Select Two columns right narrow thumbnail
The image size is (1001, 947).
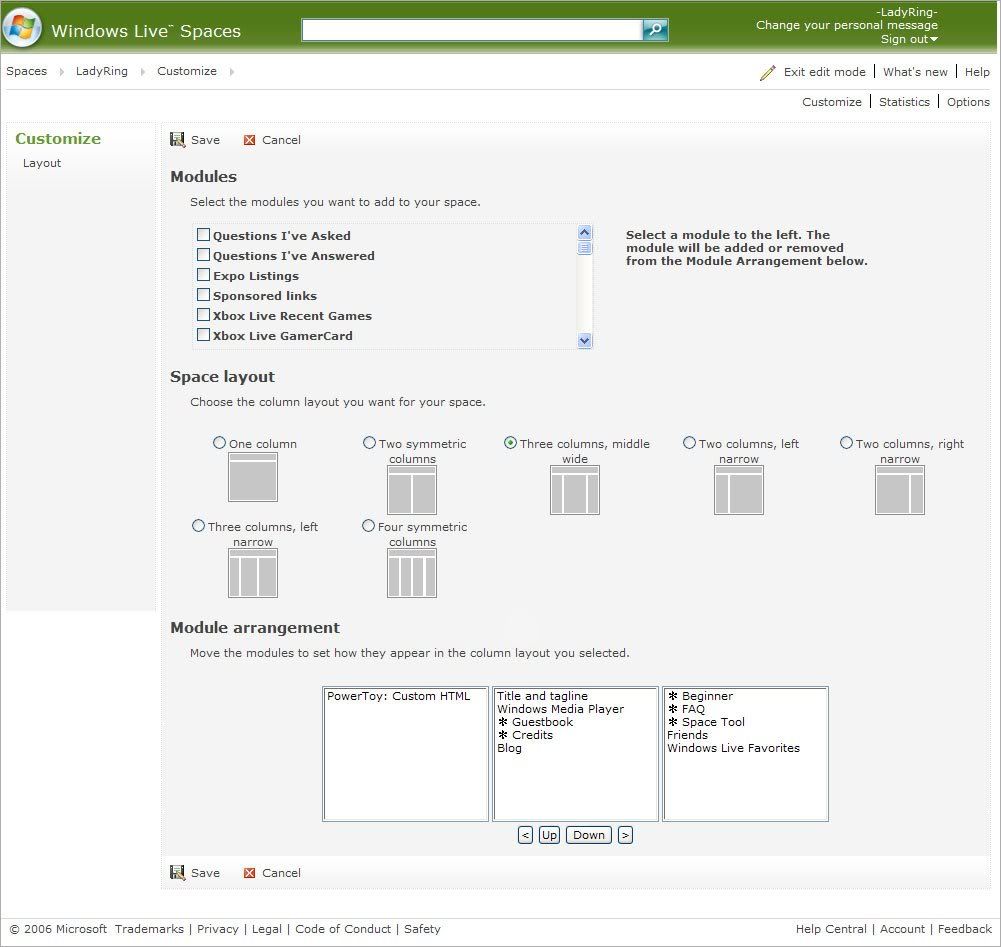tap(899, 490)
